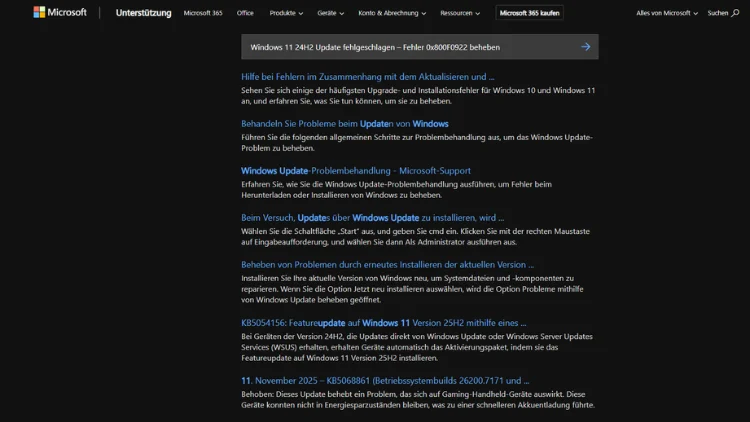Open the Unterstützung home link
Viewport: 750px width, 422px height.
point(143,13)
